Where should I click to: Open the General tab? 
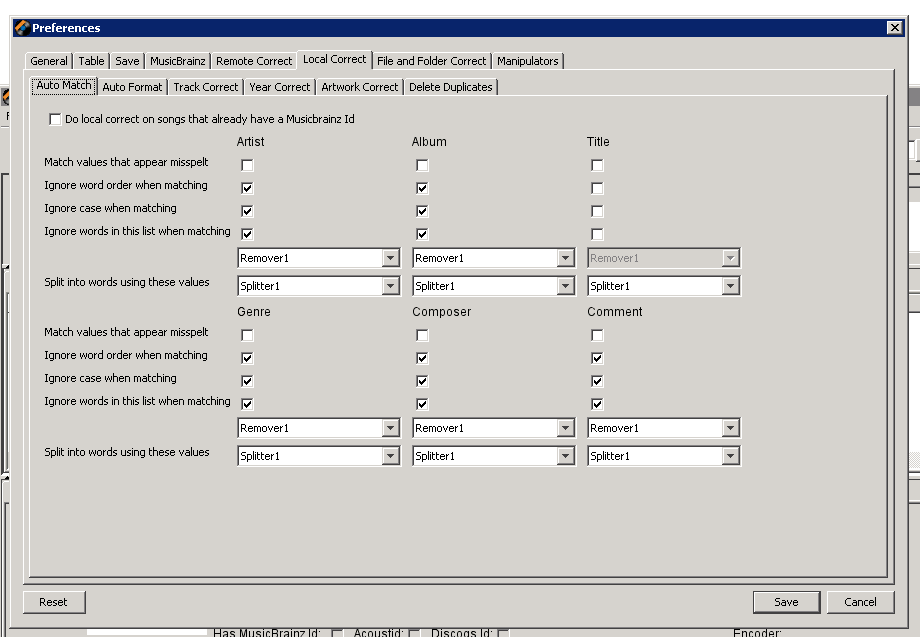49,61
